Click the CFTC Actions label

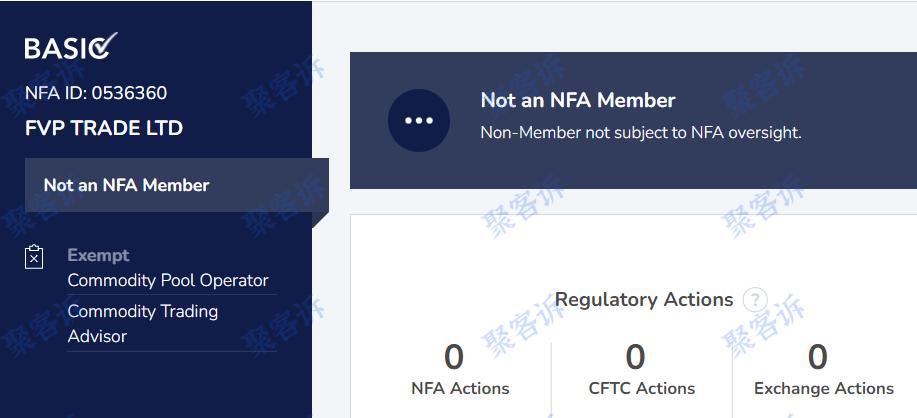tap(642, 388)
